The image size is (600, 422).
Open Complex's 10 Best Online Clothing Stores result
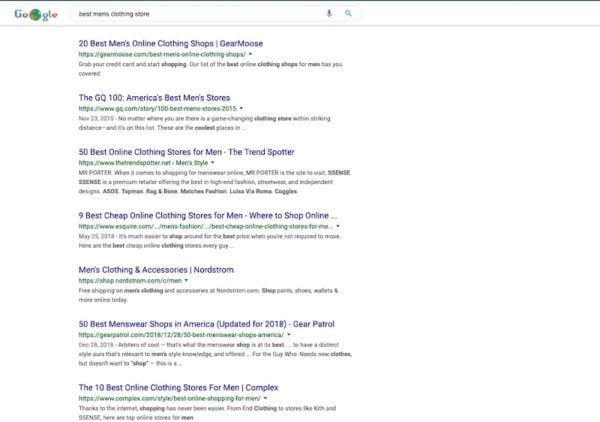pos(178,387)
